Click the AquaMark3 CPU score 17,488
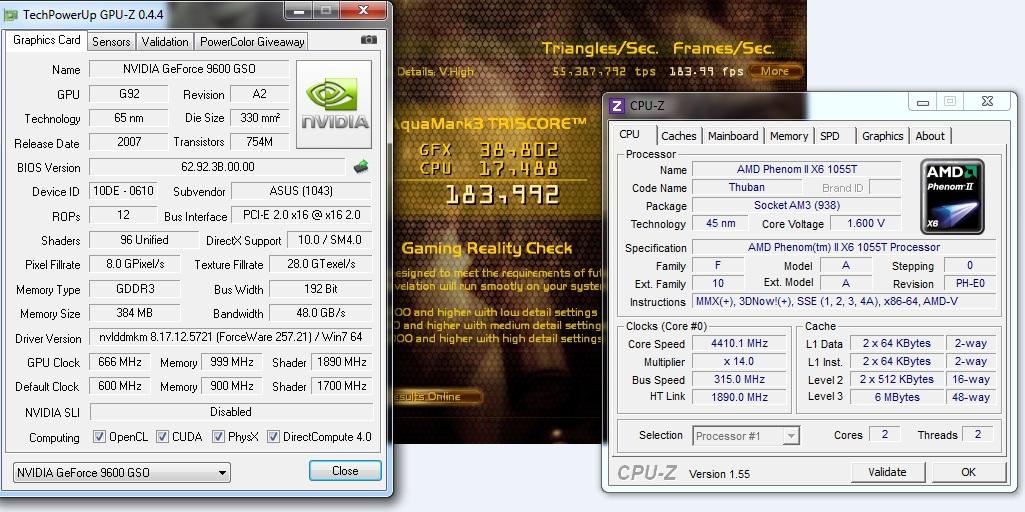Image resolution: width=1025 pixels, height=512 pixels. click(x=518, y=169)
